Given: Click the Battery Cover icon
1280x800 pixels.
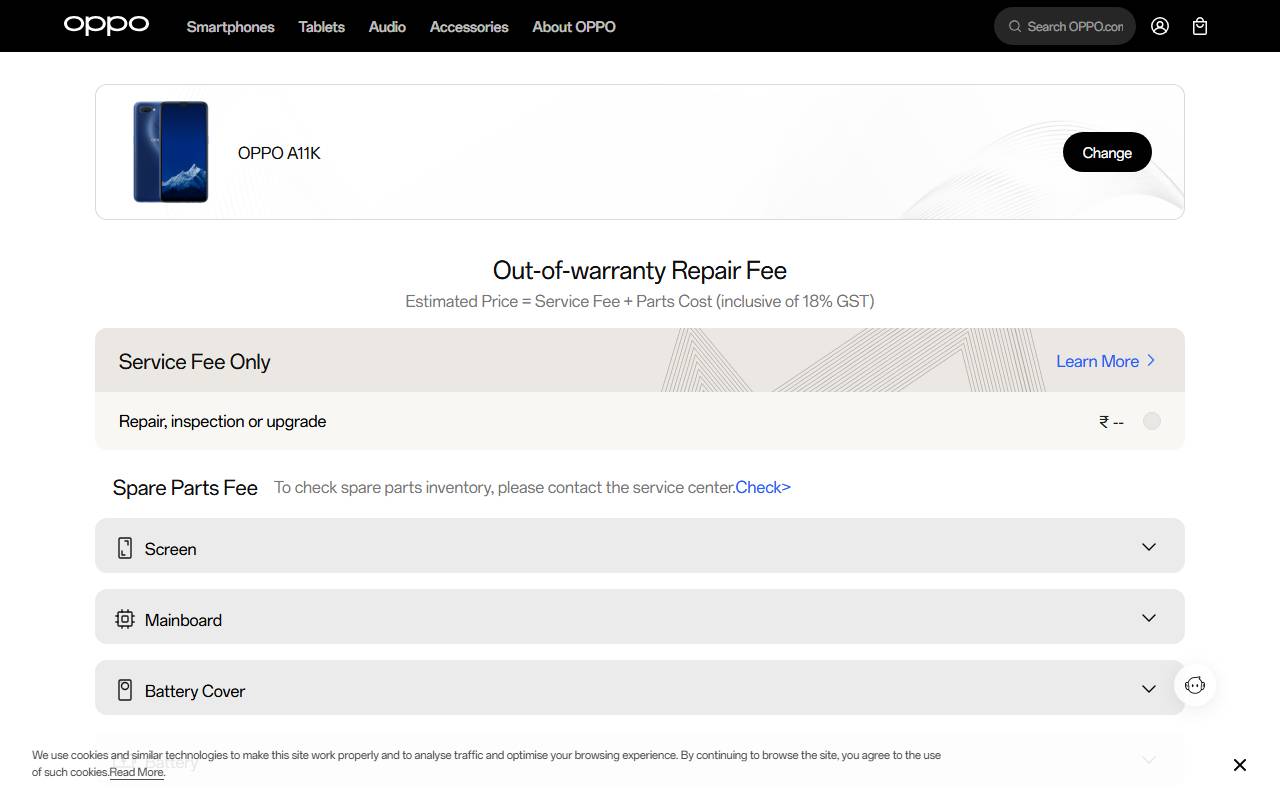Looking at the screenshot, I should click(x=125, y=690).
